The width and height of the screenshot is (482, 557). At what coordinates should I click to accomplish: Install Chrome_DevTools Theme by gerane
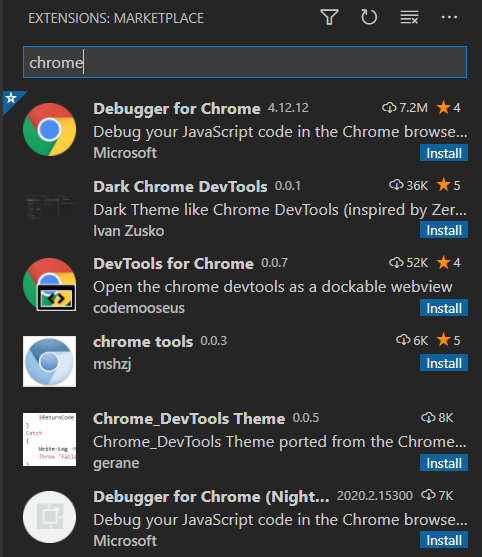(x=444, y=463)
